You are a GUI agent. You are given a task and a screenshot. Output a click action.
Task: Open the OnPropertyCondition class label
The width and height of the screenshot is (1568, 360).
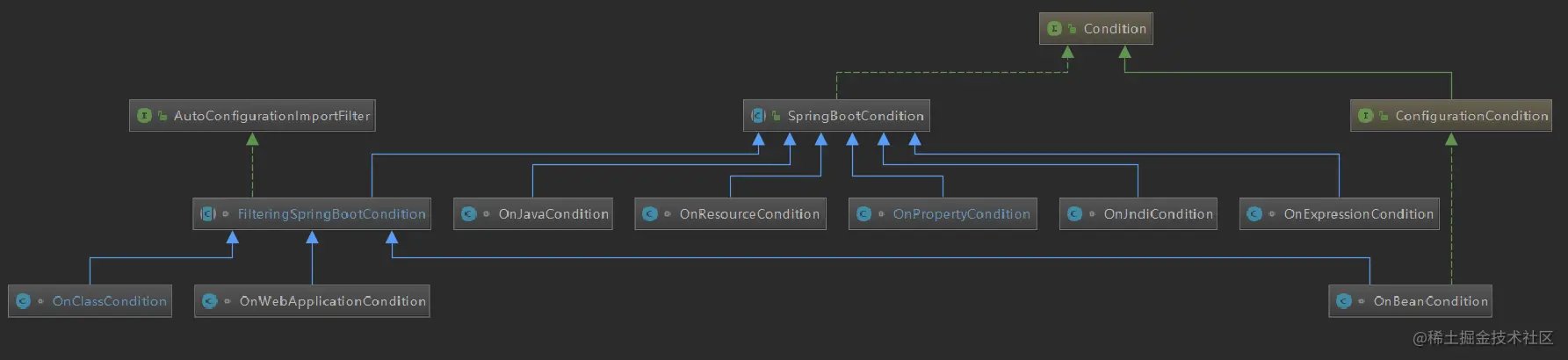962,214
